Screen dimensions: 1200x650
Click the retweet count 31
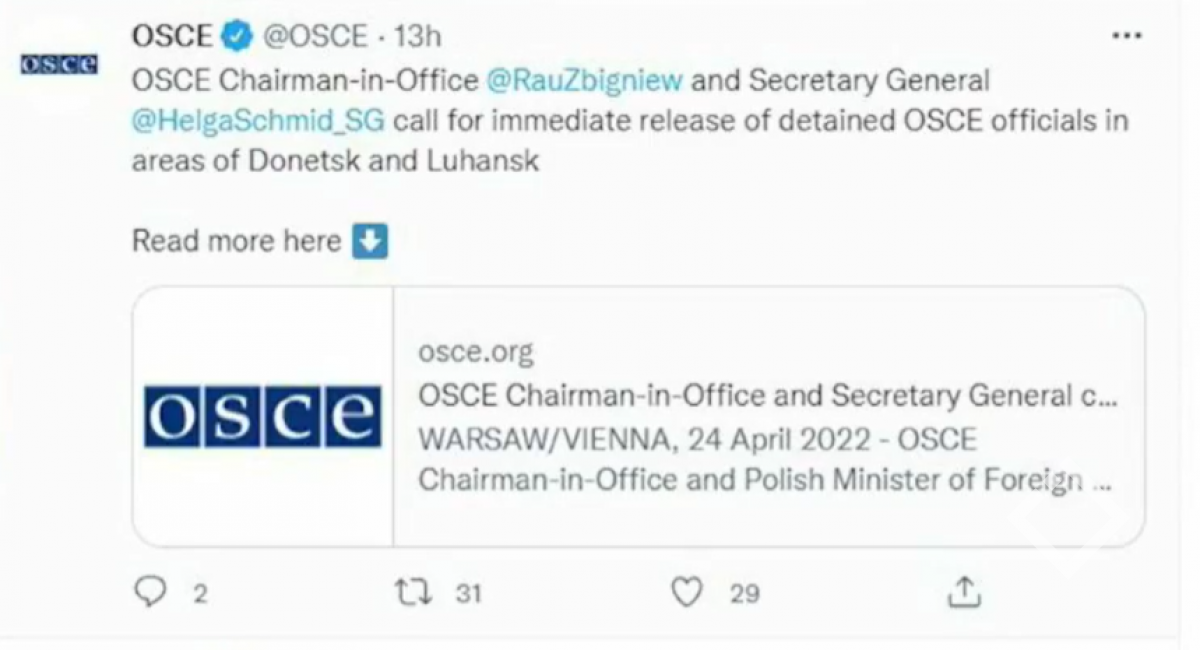point(468,594)
